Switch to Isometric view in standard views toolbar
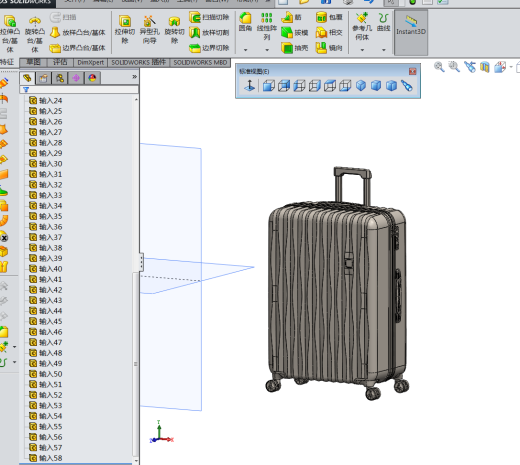Screen dimensions: 520x465 pyautogui.click(x=361, y=86)
